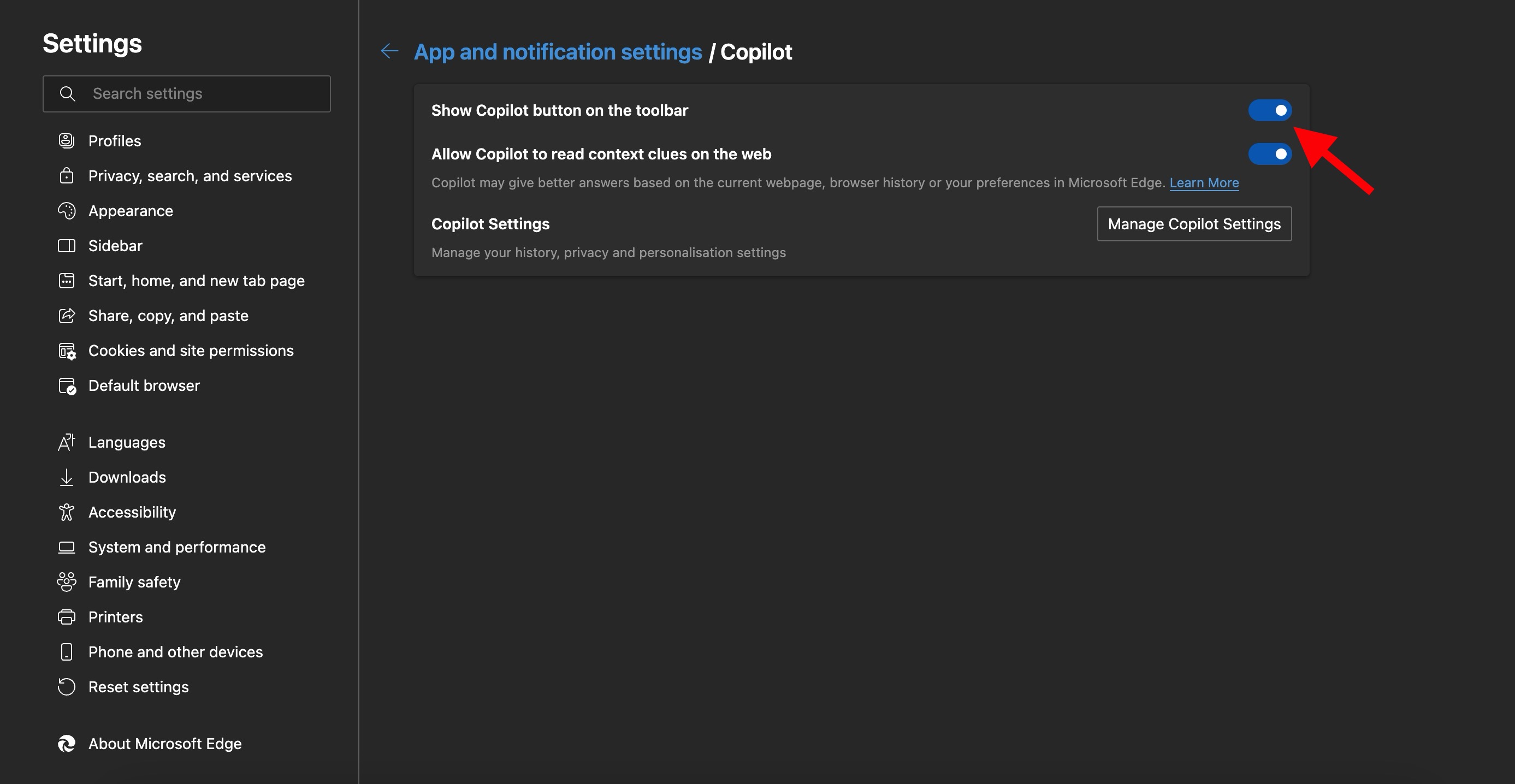Click the Profiles icon in sidebar
Image resolution: width=1515 pixels, height=784 pixels.
(x=67, y=140)
